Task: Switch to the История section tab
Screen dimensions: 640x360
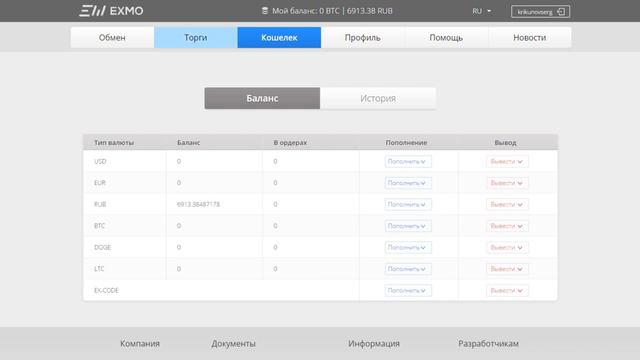Action: (378, 98)
